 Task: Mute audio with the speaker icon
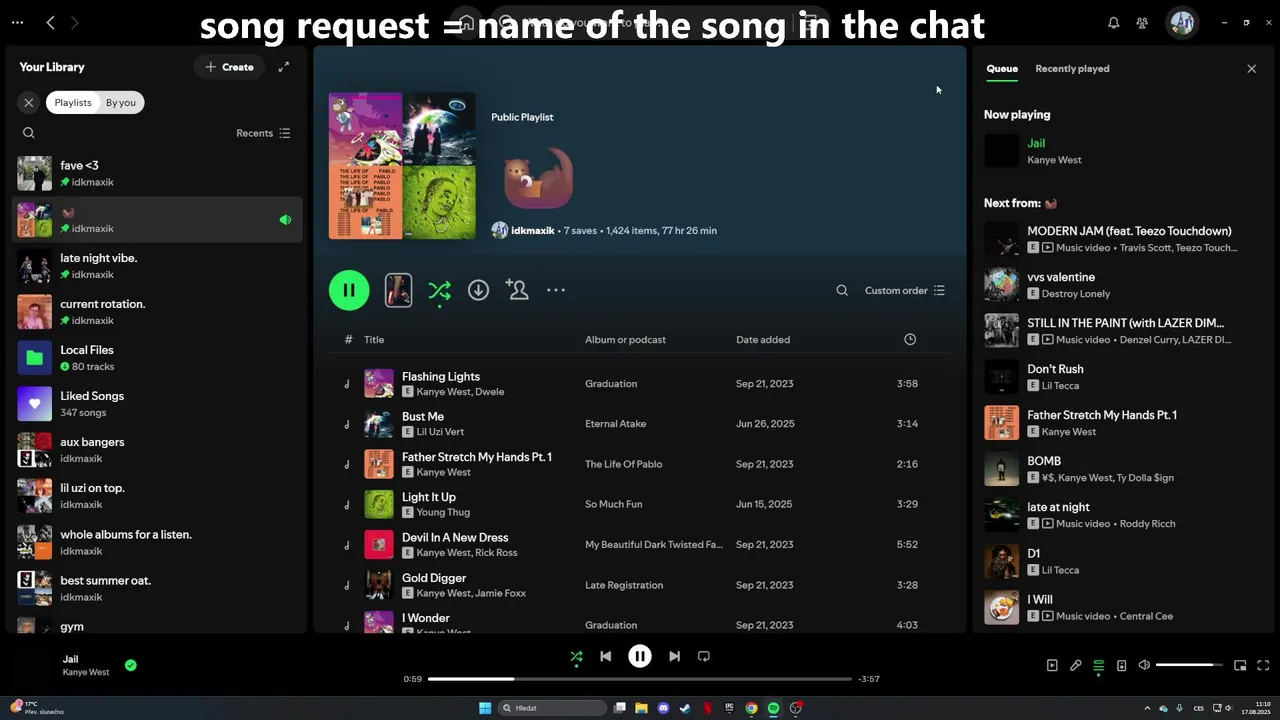[x=1144, y=665]
